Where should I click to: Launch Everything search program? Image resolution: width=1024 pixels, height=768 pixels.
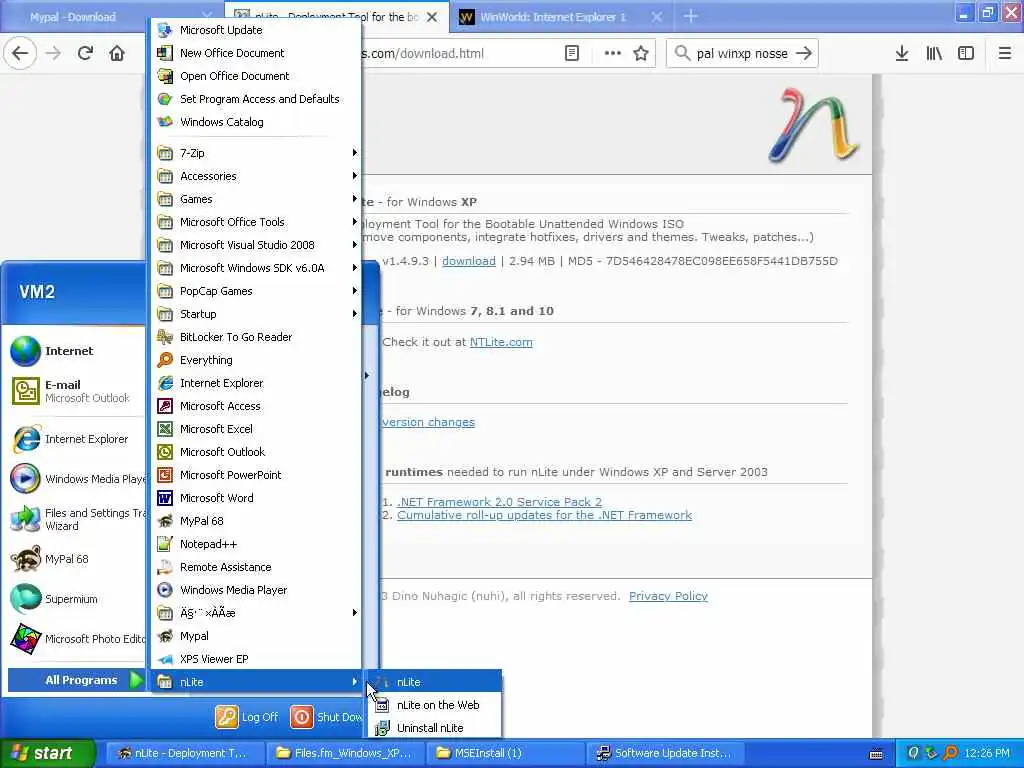click(256, 360)
